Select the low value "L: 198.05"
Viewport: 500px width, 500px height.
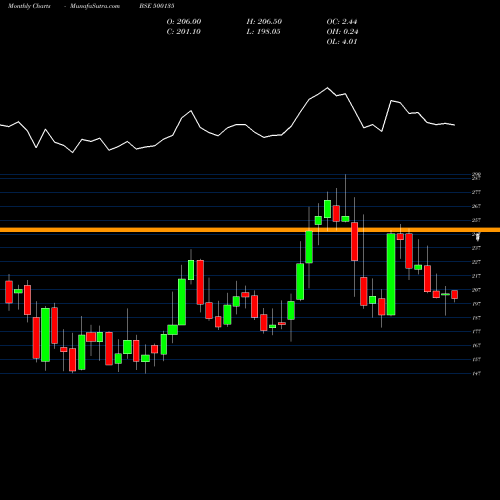tap(263, 32)
